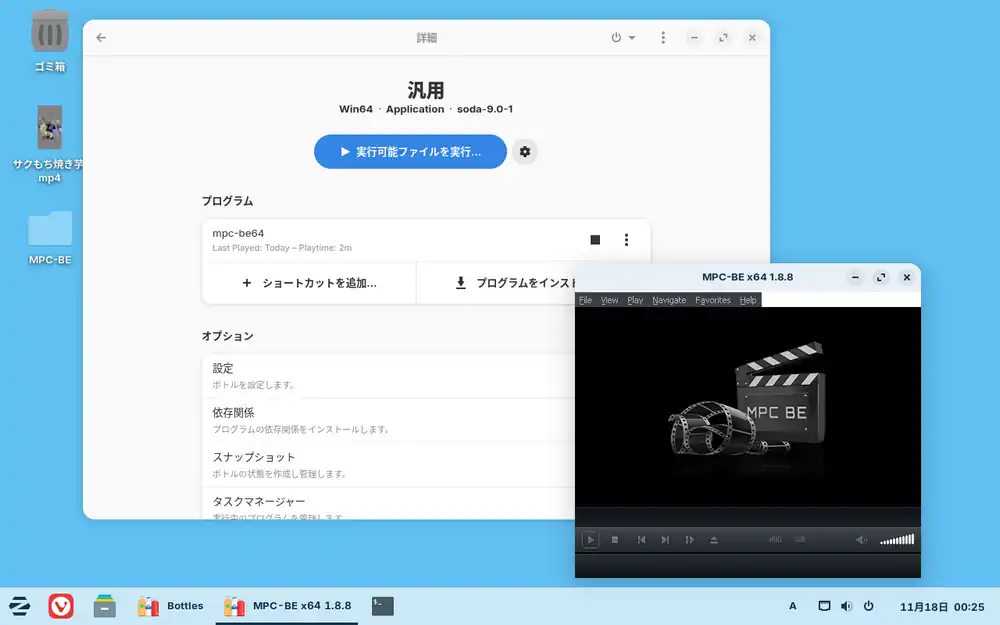Open the File menu in MPC-BE
Image resolution: width=1000 pixels, height=625 pixels.
[585, 300]
